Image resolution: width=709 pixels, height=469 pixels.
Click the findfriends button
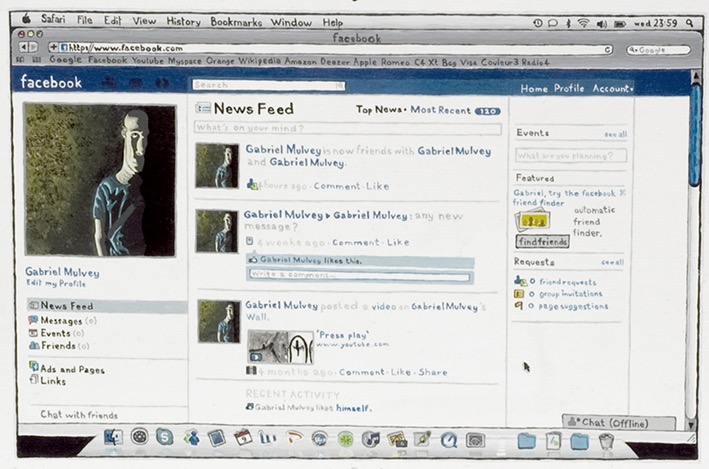click(542, 242)
